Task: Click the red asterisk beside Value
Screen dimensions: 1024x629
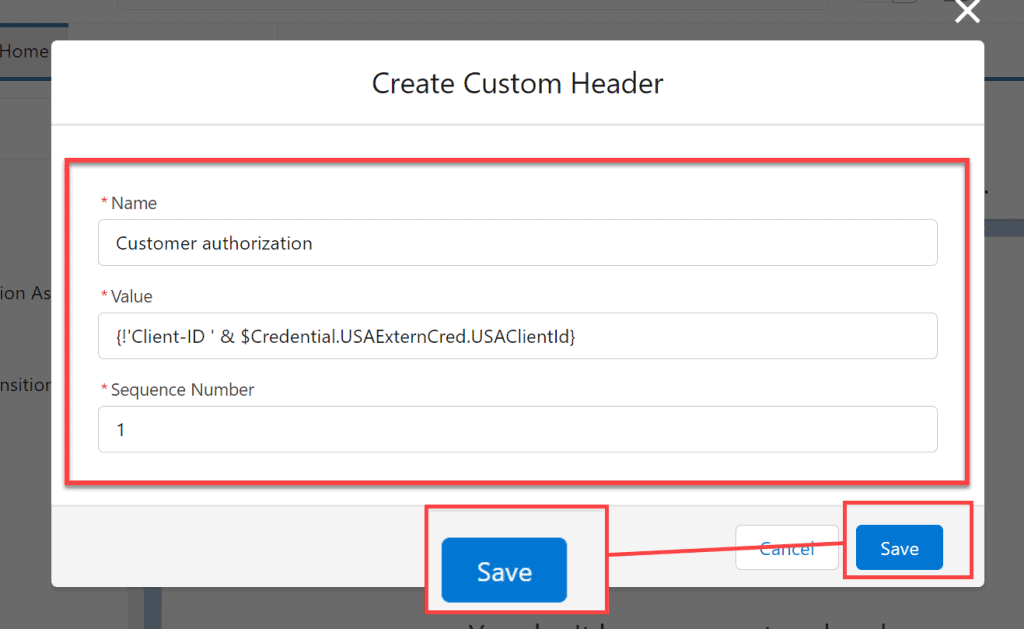Action: (104, 296)
